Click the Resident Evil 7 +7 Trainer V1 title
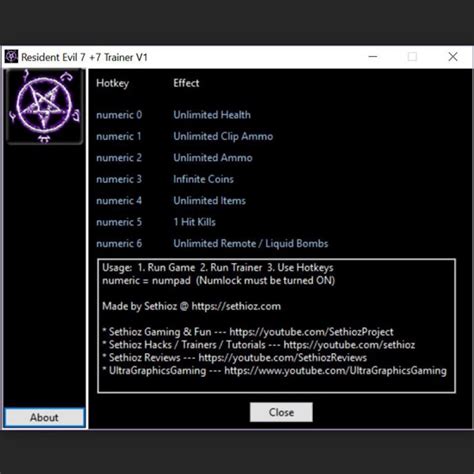Screen dimensions: 474x474 click(x=84, y=57)
